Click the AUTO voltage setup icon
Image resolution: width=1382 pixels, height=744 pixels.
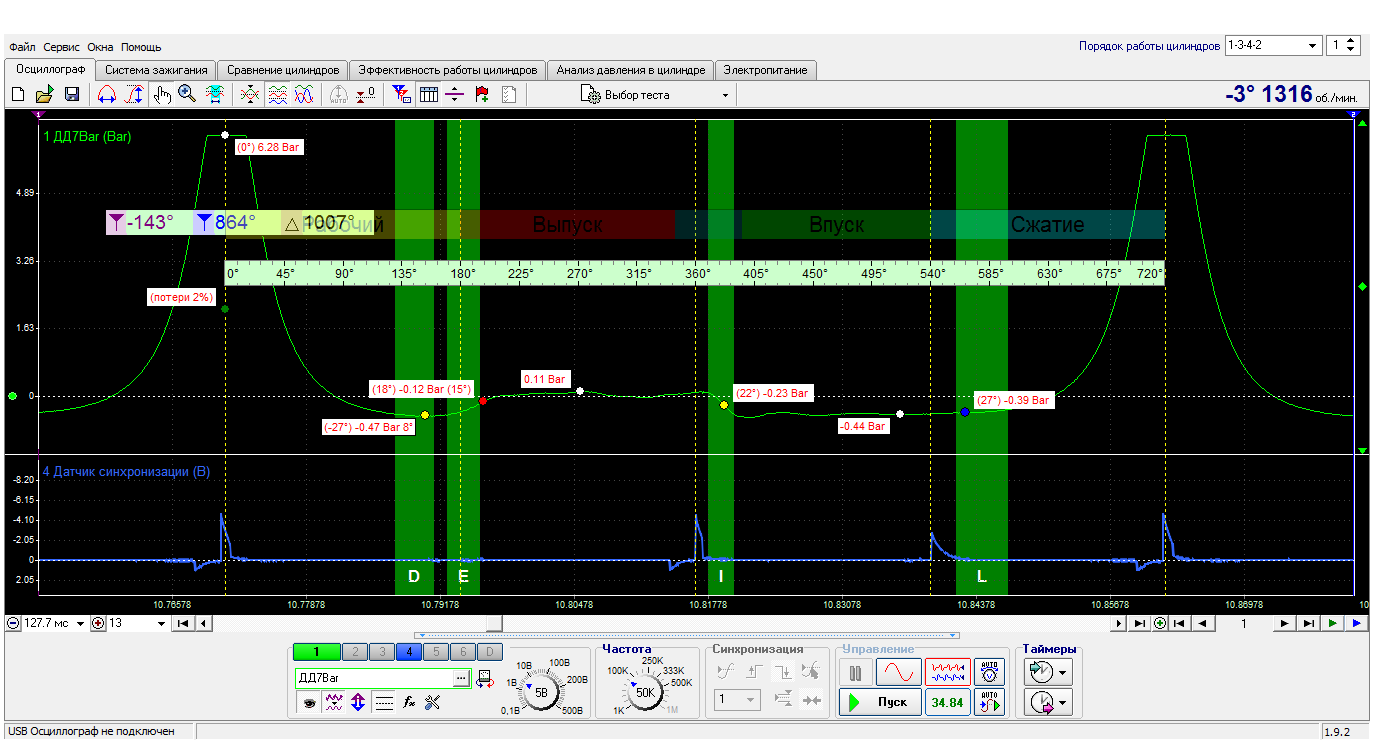(x=990, y=671)
